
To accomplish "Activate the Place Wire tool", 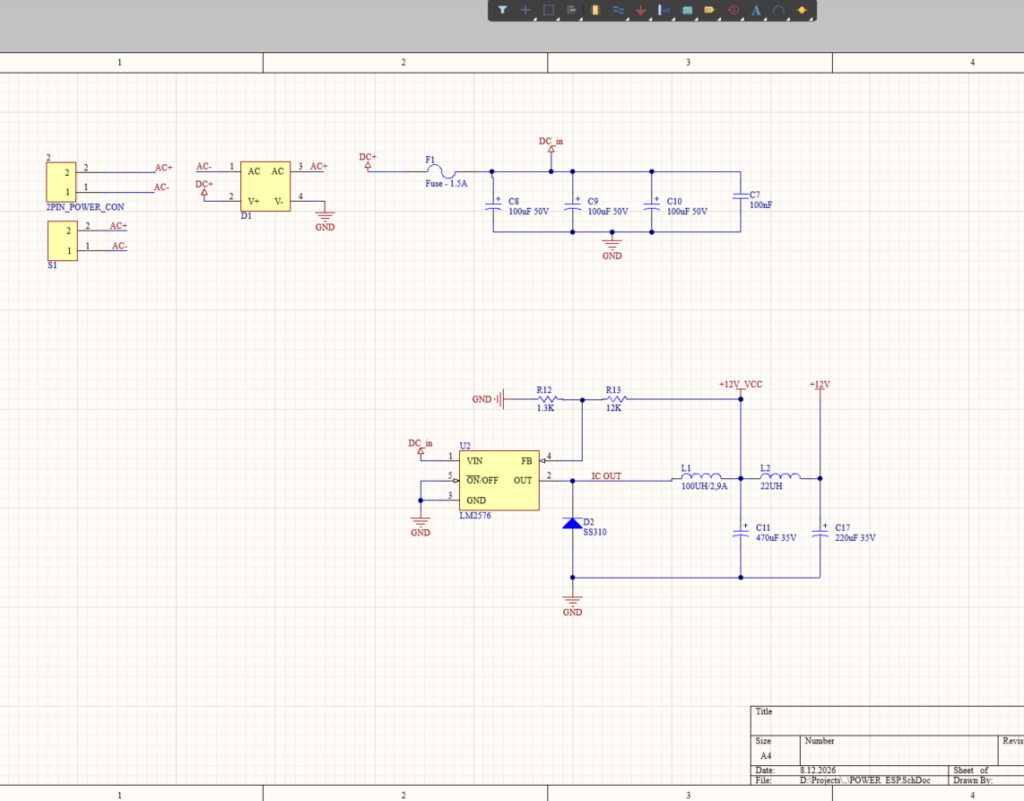I will (618, 10).
